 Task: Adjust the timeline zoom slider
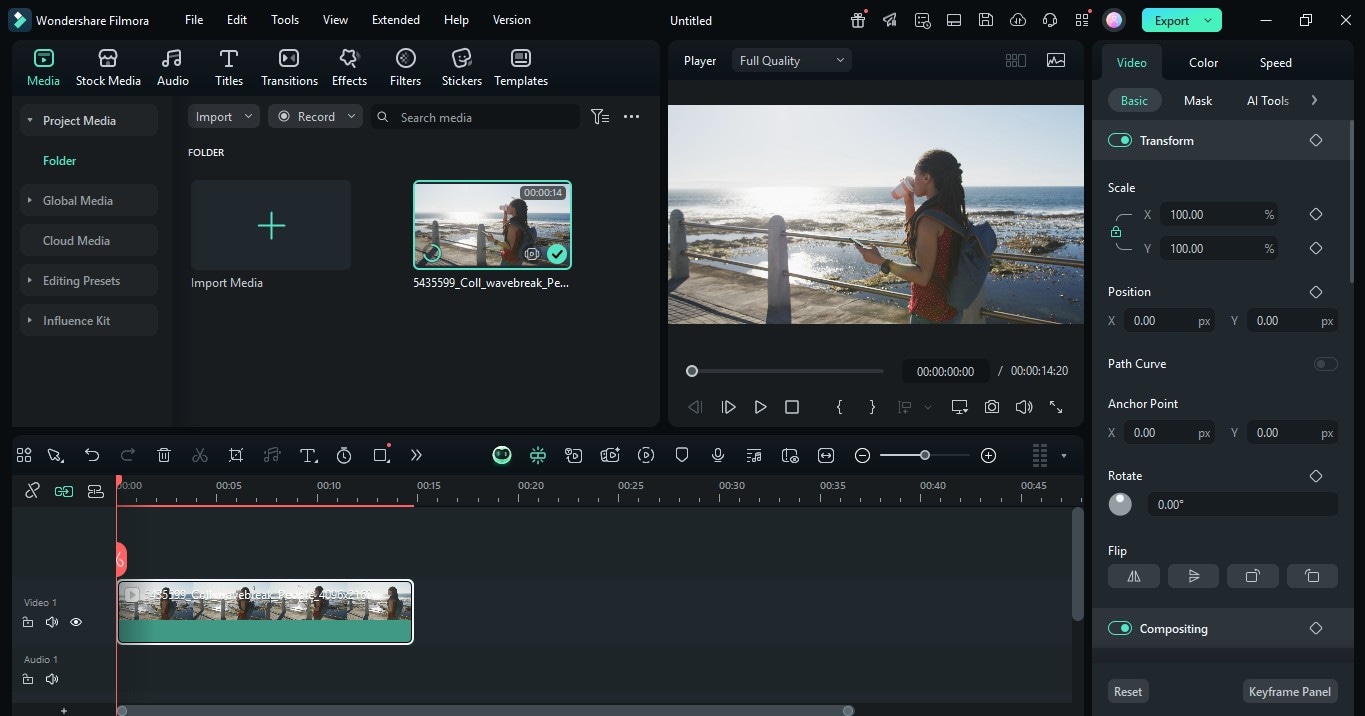pyautogui.click(x=923, y=455)
